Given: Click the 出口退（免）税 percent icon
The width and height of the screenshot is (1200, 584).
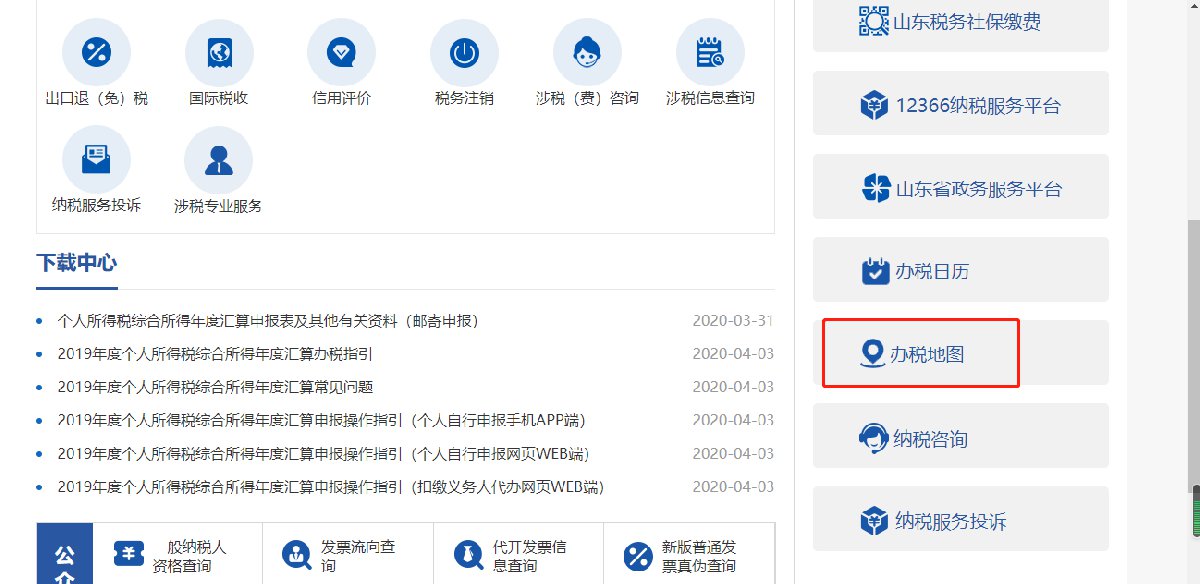Looking at the screenshot, I should pos(97,53).
